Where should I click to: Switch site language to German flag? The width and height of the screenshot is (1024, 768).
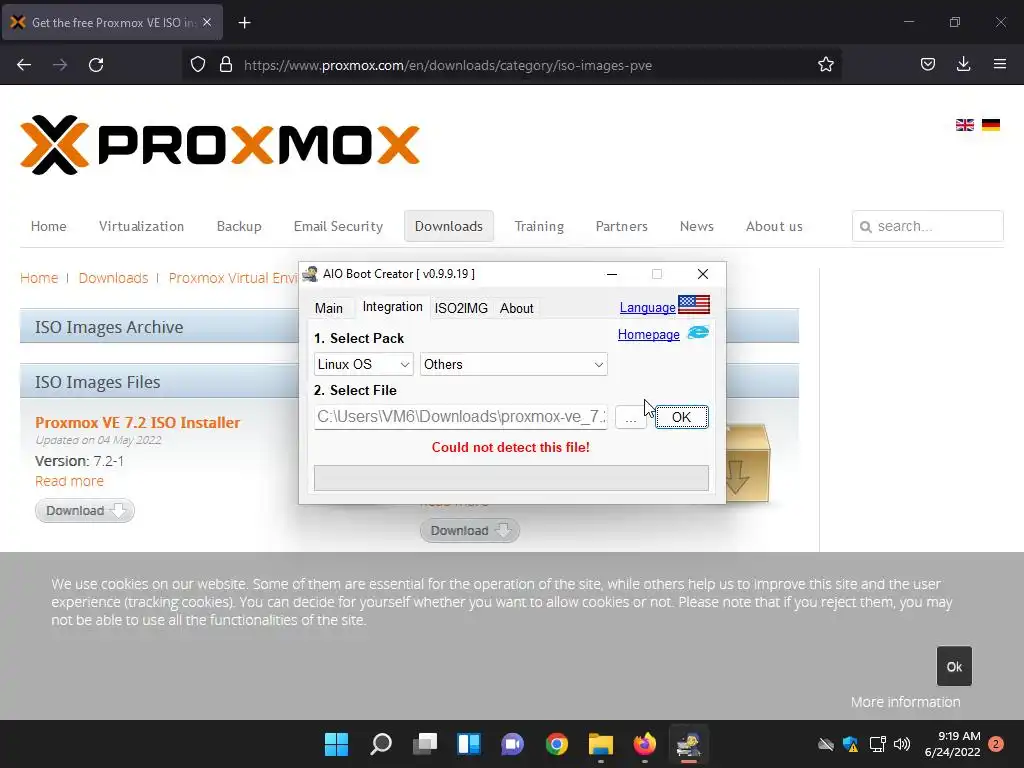[x=991, y=125]
